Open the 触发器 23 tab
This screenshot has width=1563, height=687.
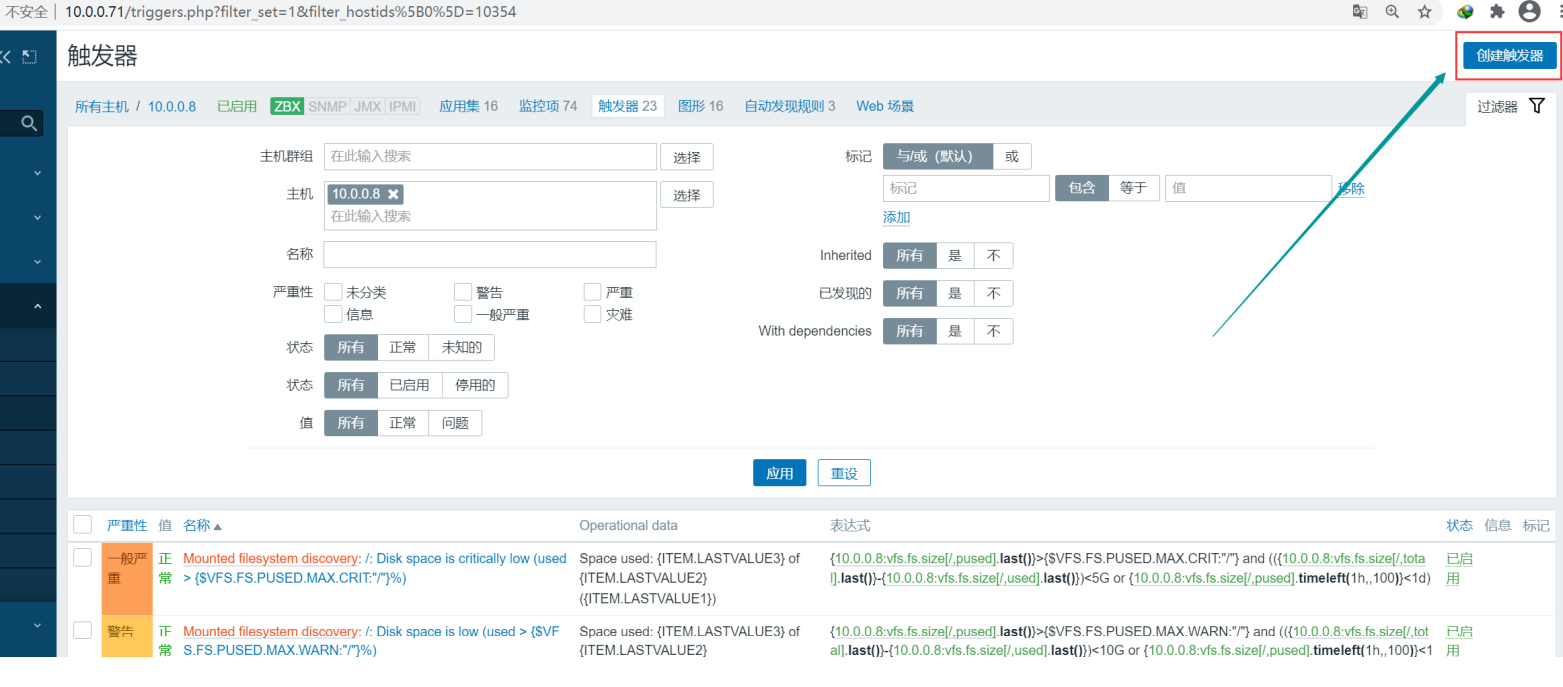(x=628, y=106)
